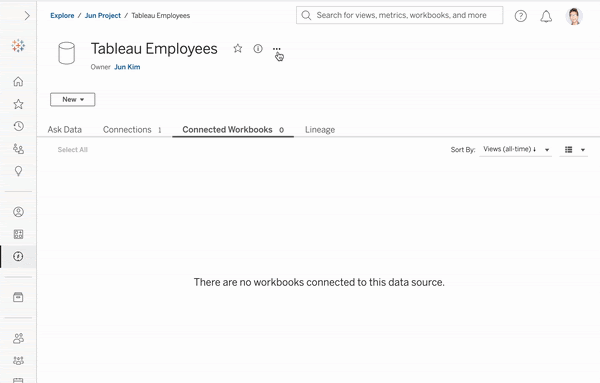The height and width of the screenshot is (383, 600).
Task: Open Personal Space sidebar icon
Action: 18,212
